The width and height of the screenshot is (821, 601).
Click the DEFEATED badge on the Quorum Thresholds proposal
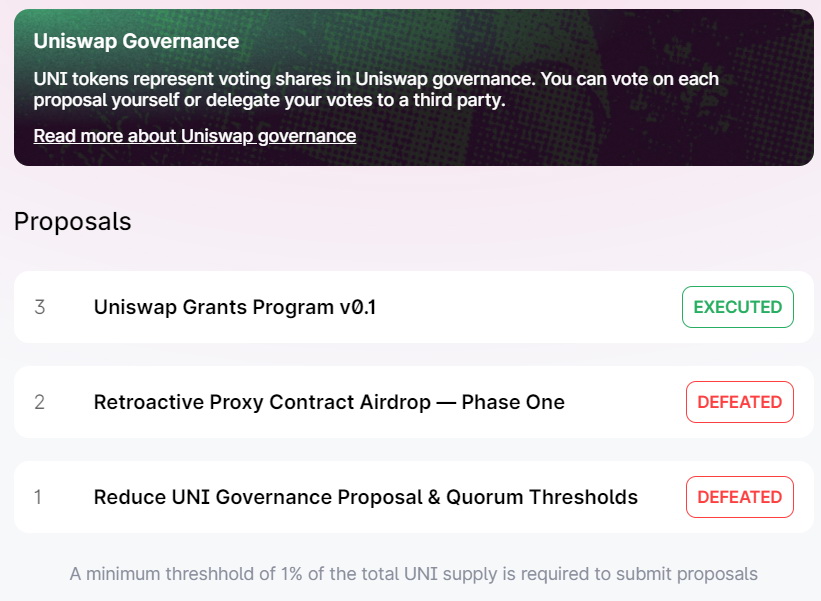coord(740,497)
